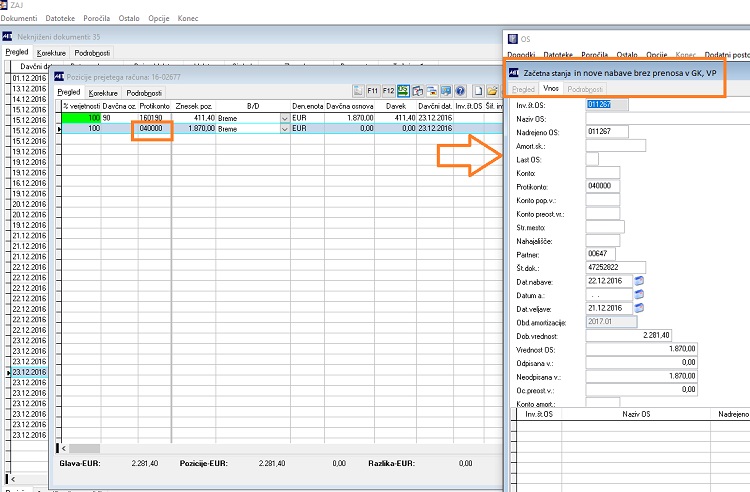Open help via blue question mark icon

click(x=461, y=90)
